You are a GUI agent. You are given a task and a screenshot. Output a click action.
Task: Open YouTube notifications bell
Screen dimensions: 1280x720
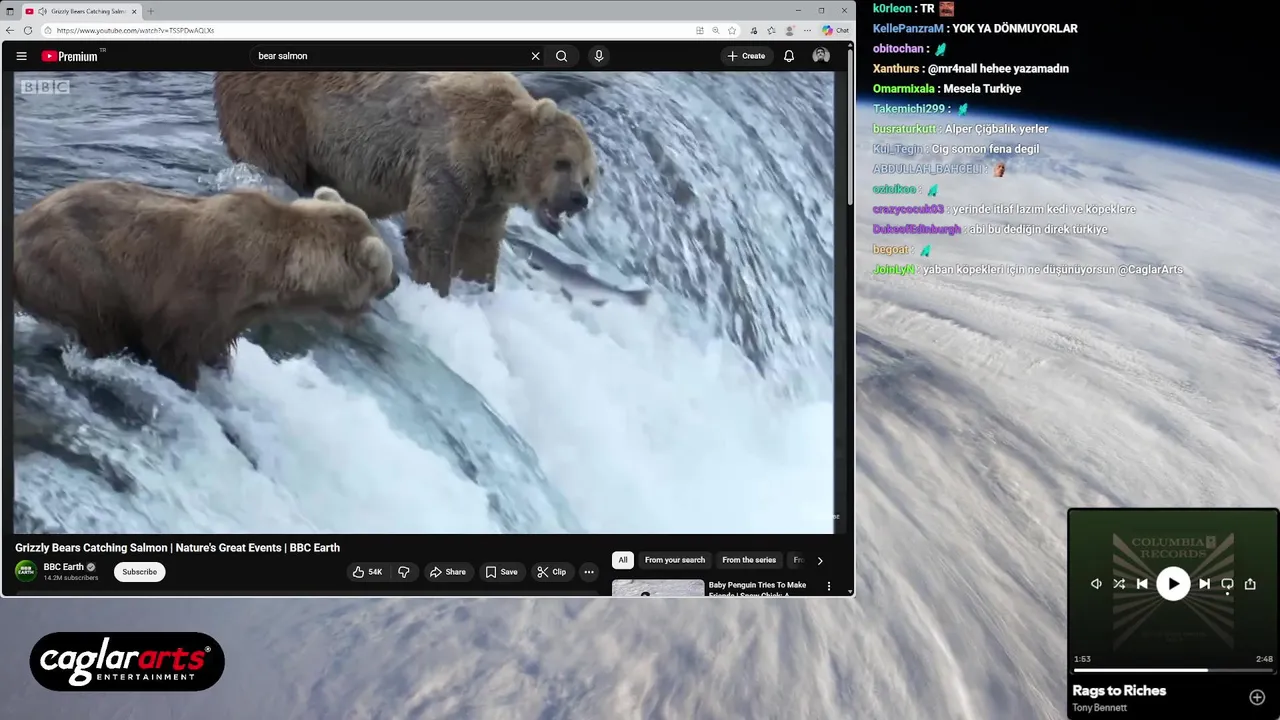pos(789,56)
